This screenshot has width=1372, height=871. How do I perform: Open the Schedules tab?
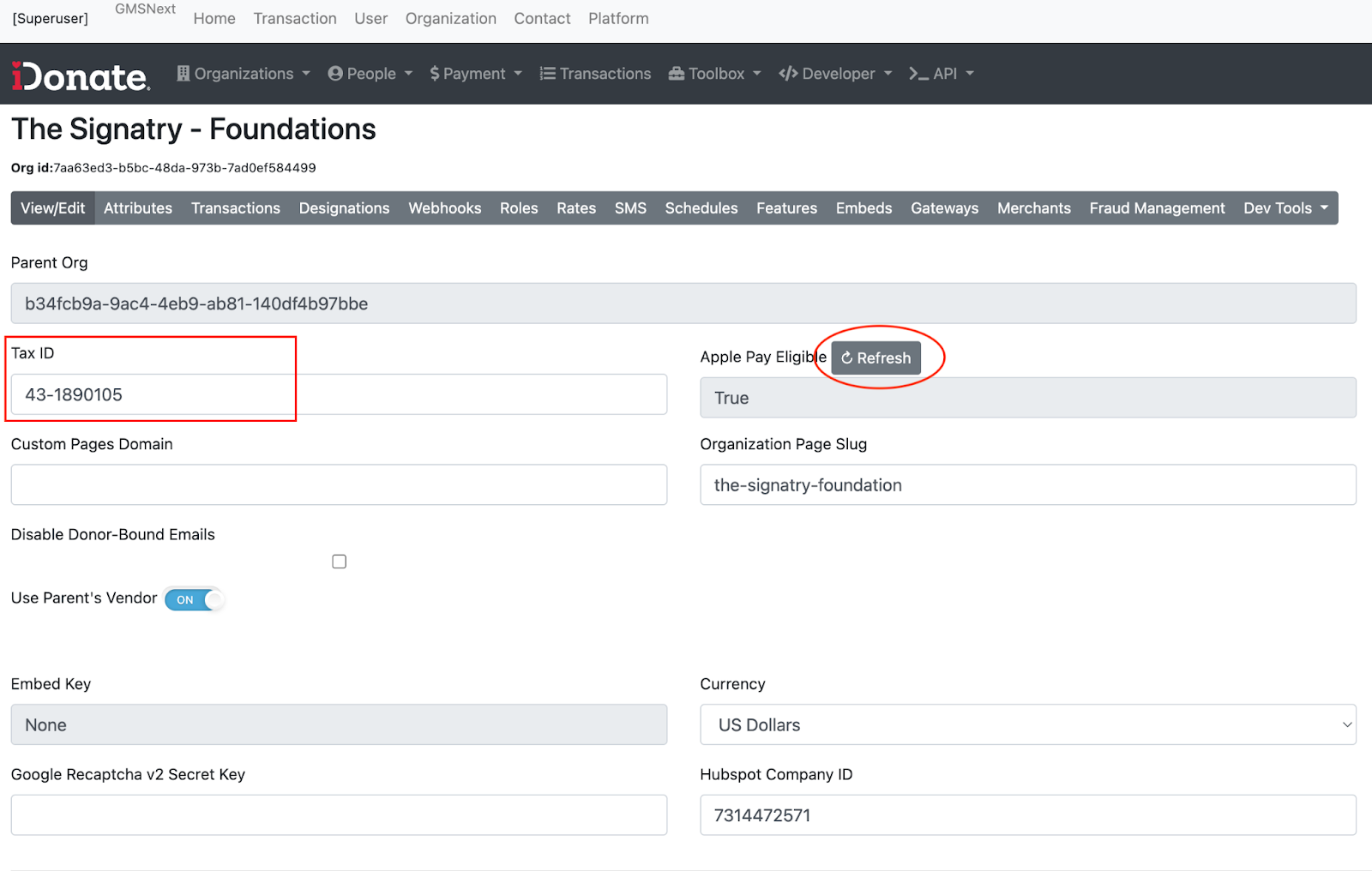[x=701, y=208]
